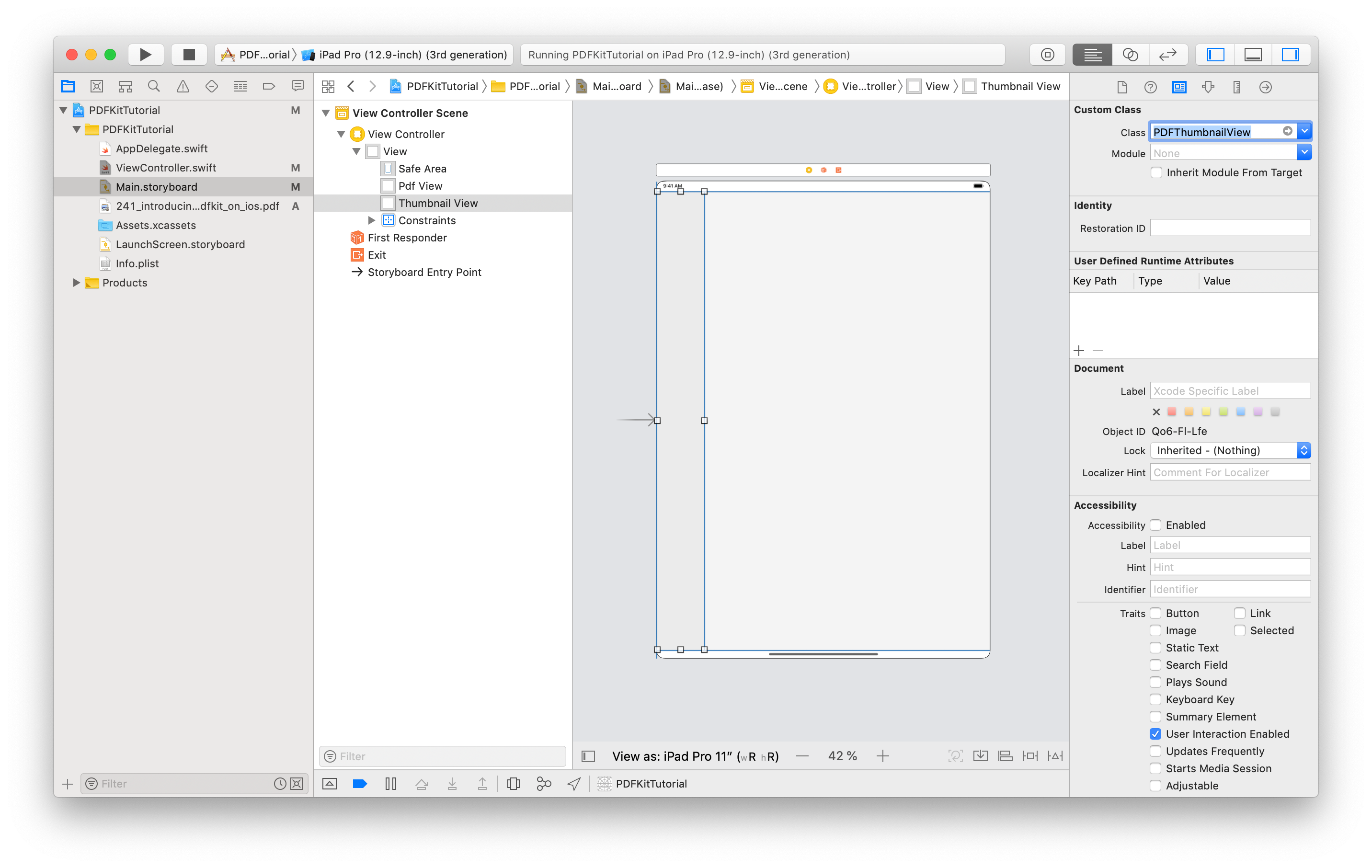
Task: Switch to the Size inspector tab
Action: [x=1236, y=87]
